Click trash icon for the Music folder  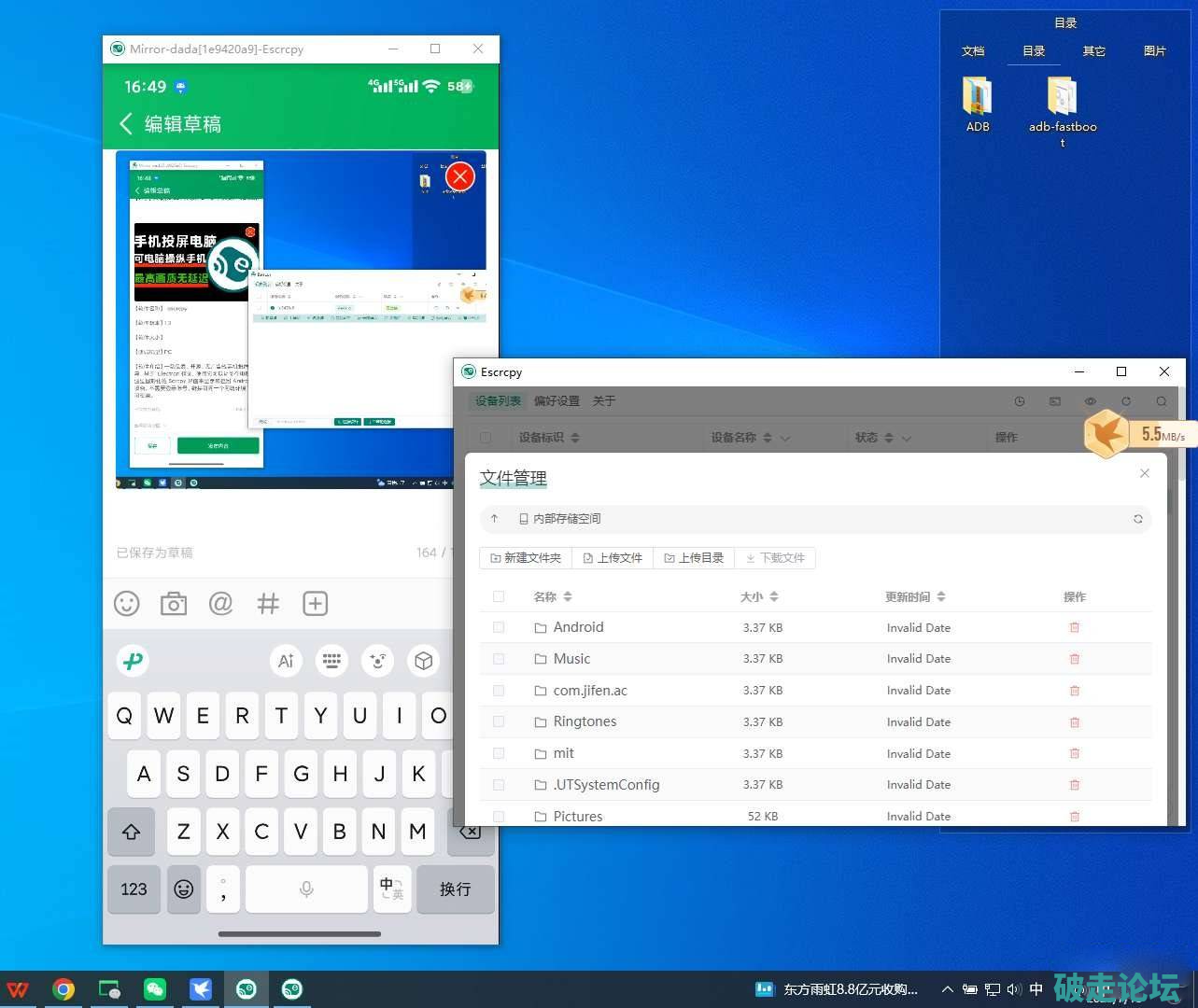click(1074, 659)
